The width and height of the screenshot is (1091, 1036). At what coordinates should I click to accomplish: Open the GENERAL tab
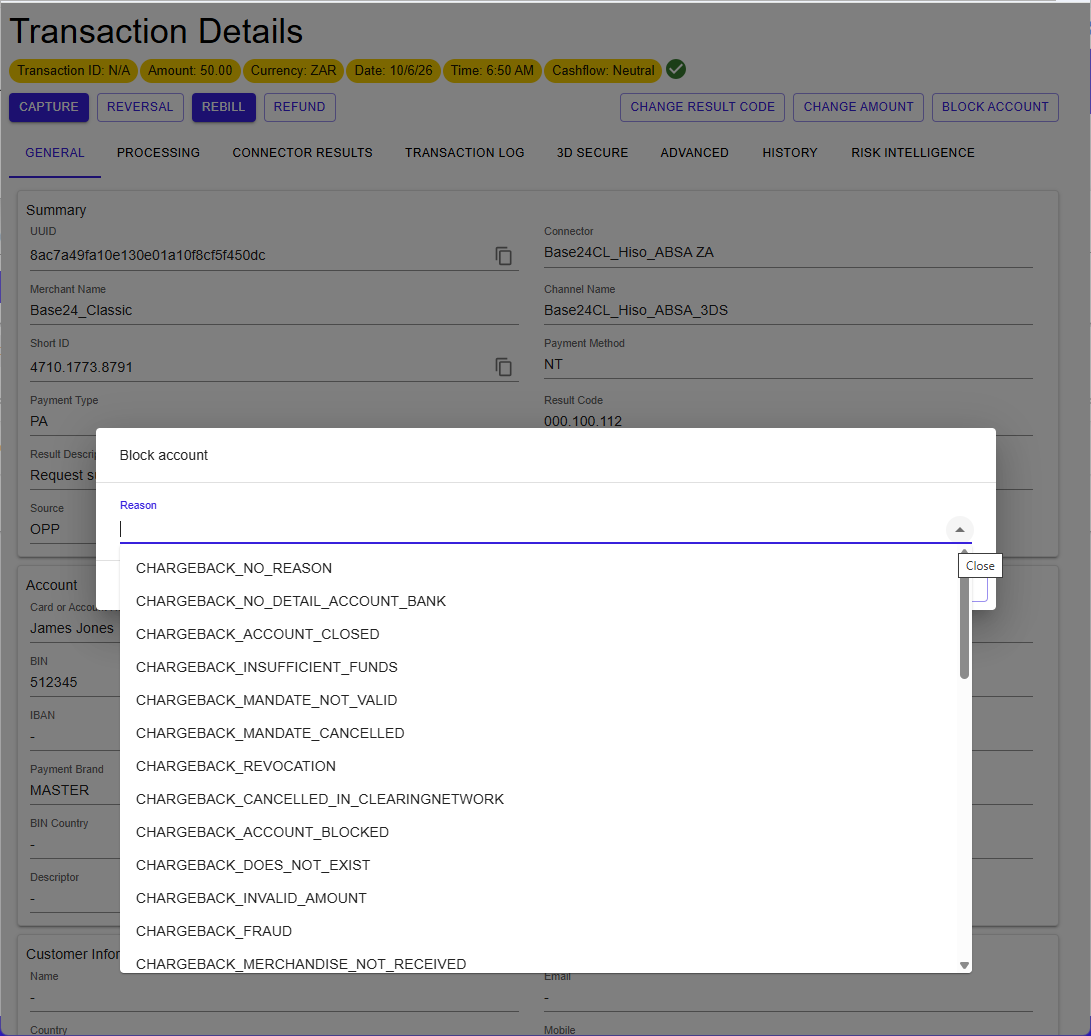pyautogui.click(x=55, y=153)
